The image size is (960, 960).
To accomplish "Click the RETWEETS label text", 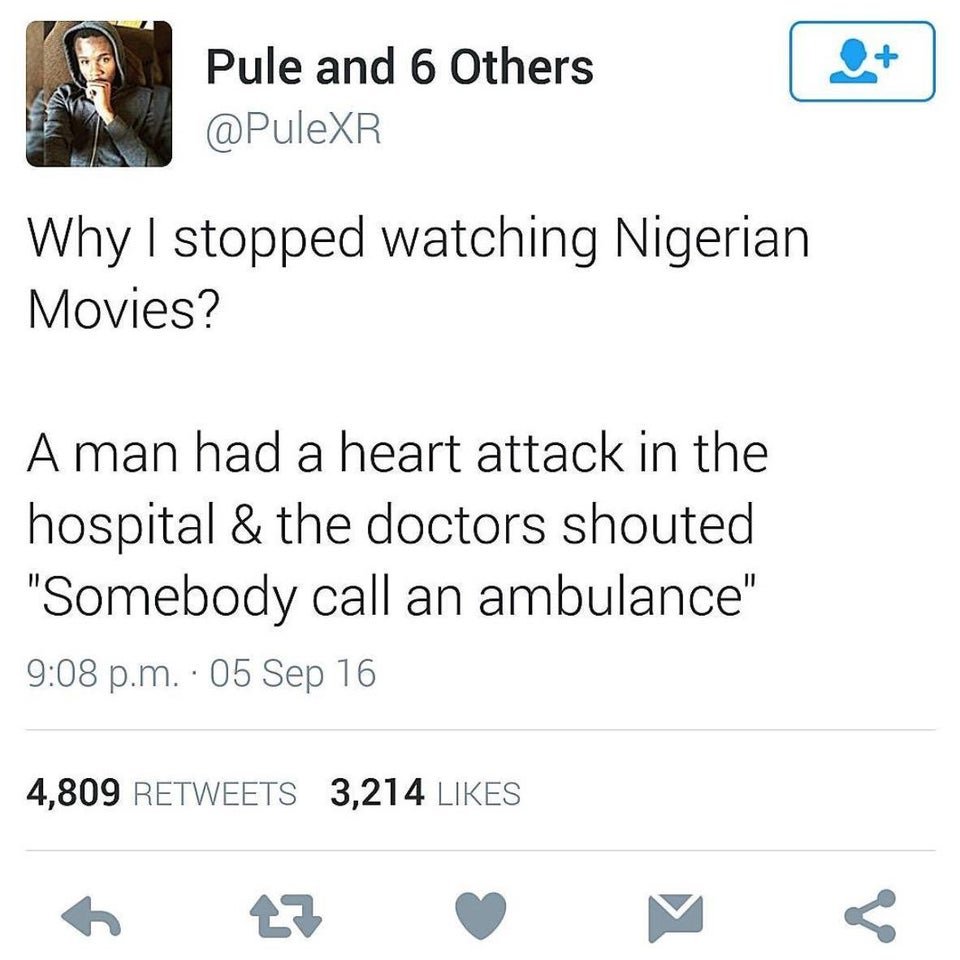I will pyautogui.click(x=215, y=793).
